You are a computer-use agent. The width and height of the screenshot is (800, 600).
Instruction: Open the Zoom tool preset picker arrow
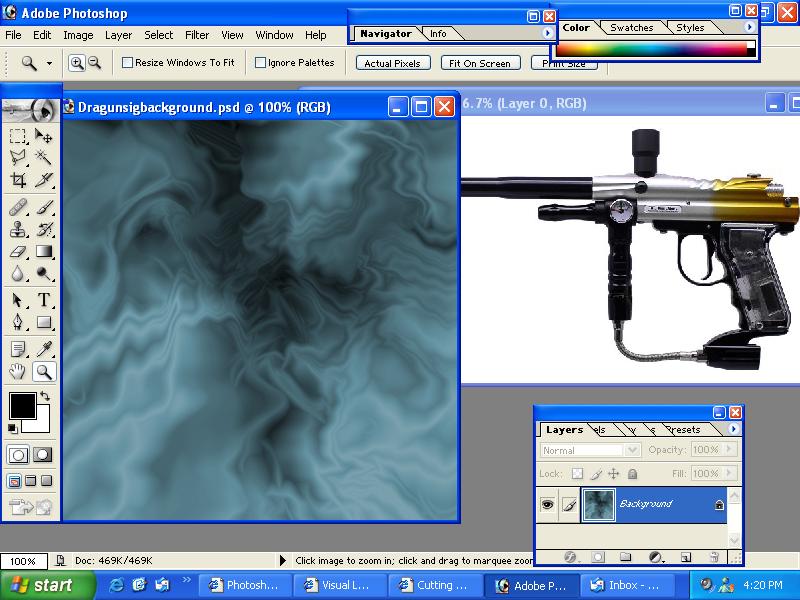click(49, 63)
